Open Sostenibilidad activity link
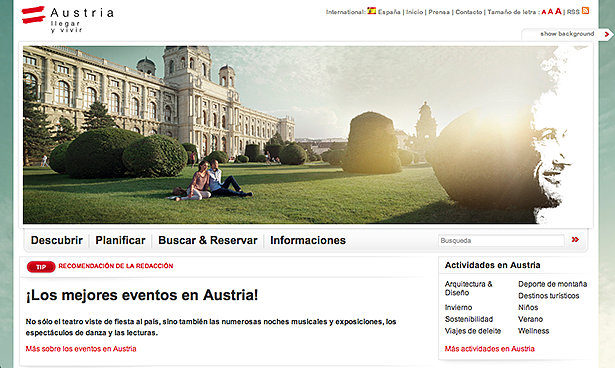This screenshot has height=368, width=615. 469,319
